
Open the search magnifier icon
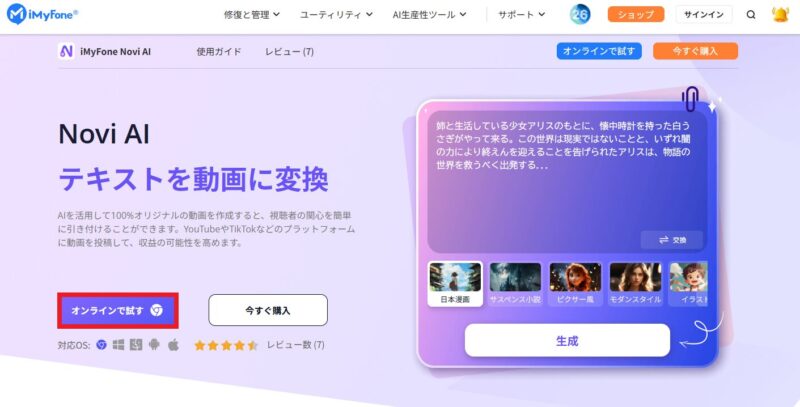[751, 15]
